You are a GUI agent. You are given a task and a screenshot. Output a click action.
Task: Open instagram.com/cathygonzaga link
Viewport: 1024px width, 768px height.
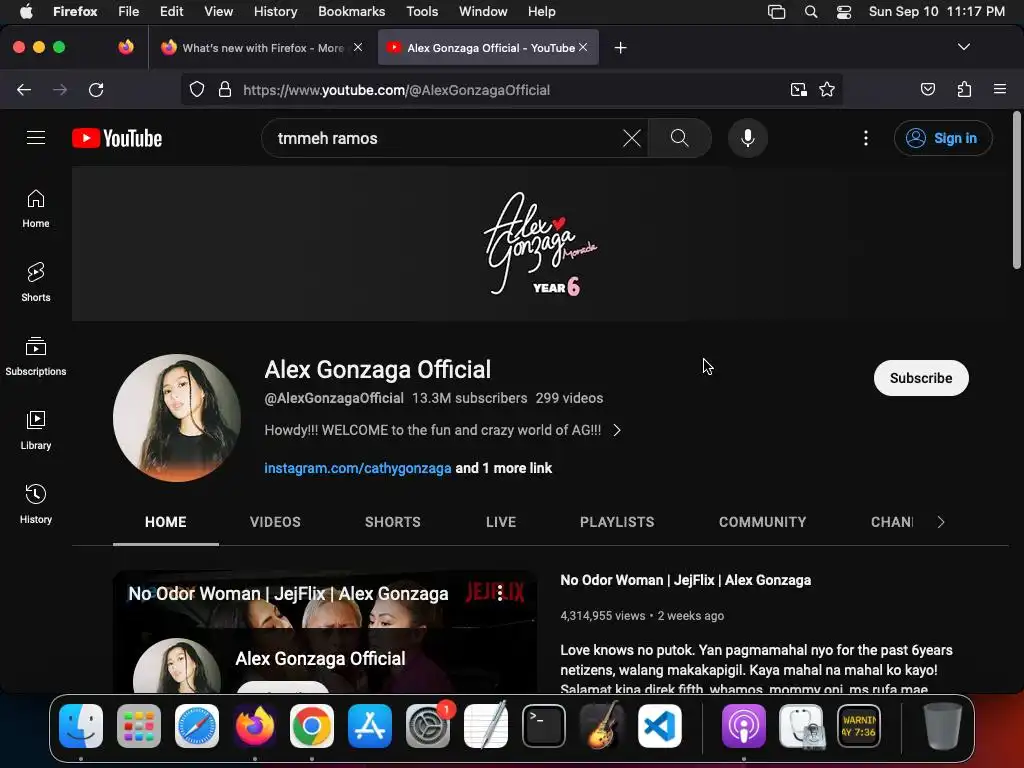(357, 468)
